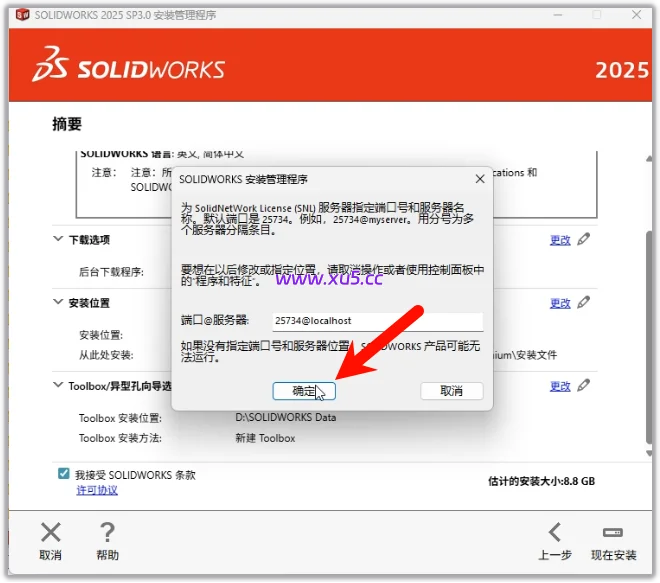Start installation with the 现在安装 icon
The height and width of the screenshot is (583, 660).
(x=613, y=533)
